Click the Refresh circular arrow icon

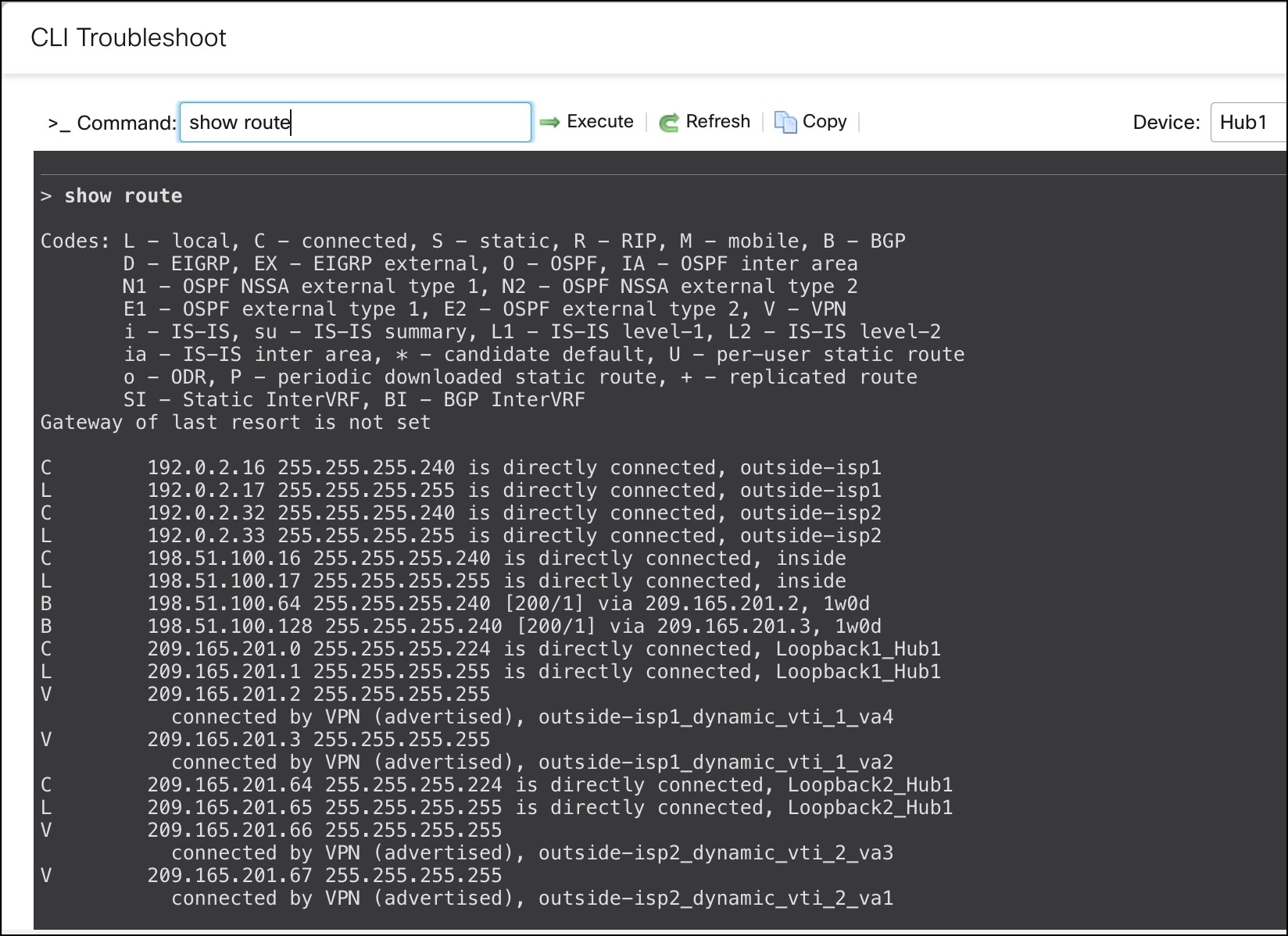point(668,122)
